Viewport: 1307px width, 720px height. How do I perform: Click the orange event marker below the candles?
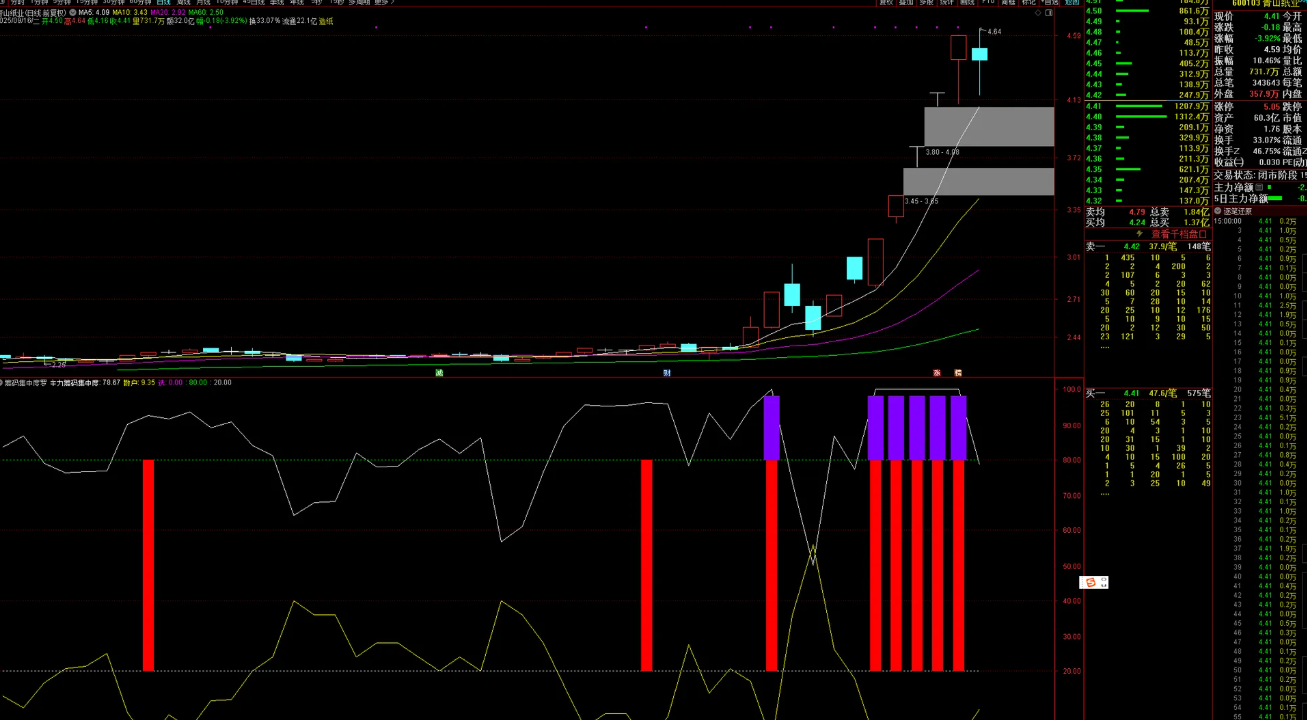[x=958, y=372]
